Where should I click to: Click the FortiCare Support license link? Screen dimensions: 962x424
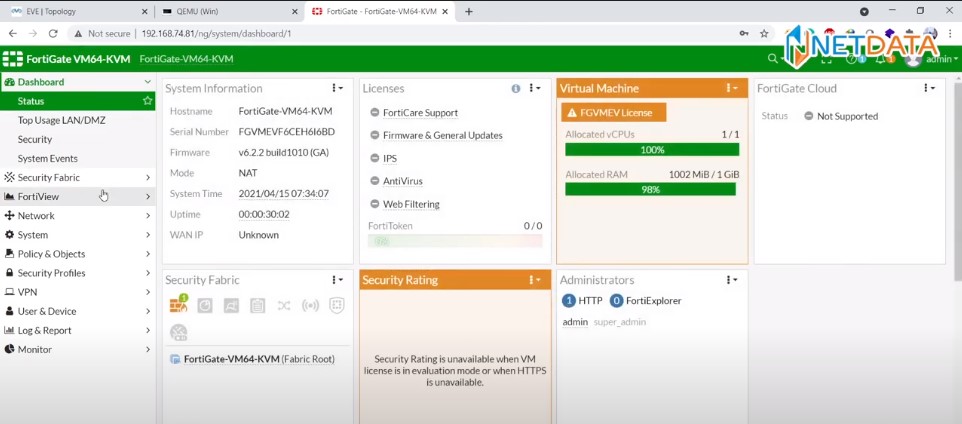420,113
